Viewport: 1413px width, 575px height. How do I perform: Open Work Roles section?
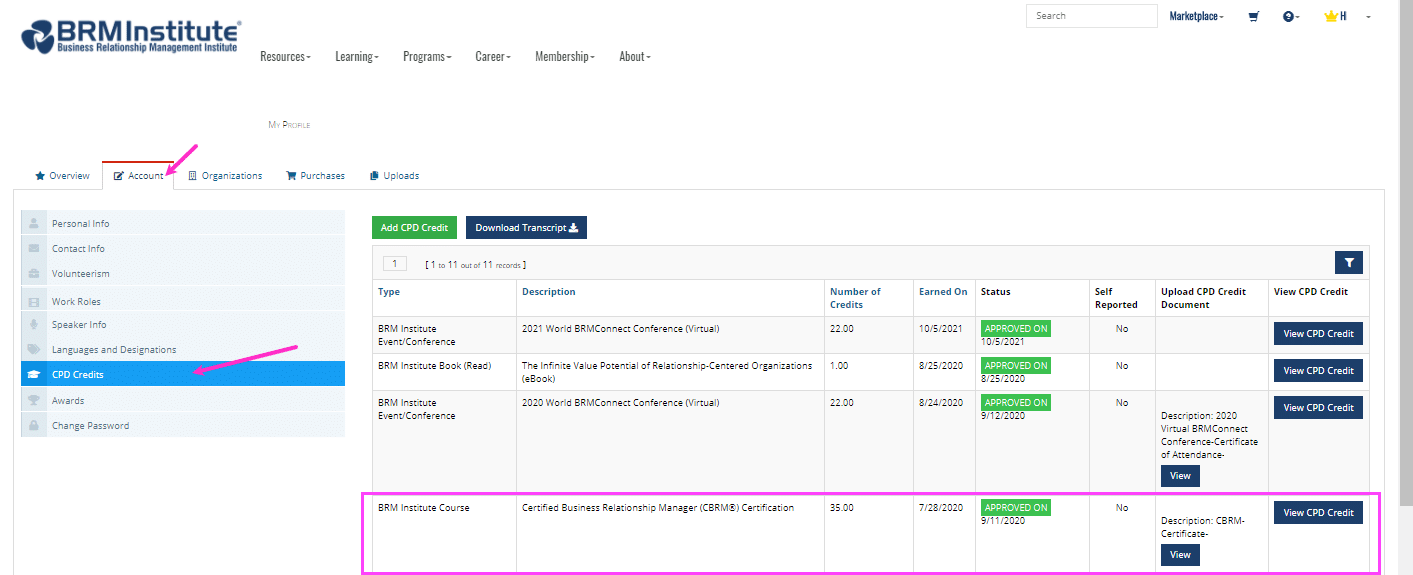[x=183, y=301]
